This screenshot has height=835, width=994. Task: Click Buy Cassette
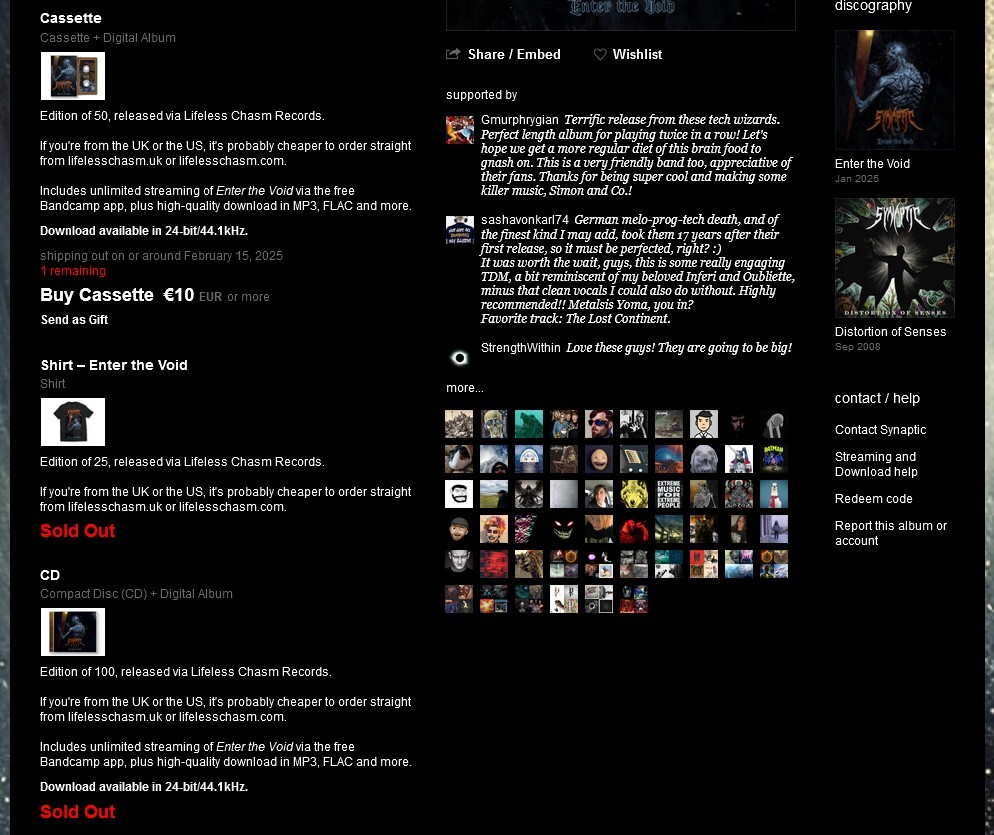[96, 295]
